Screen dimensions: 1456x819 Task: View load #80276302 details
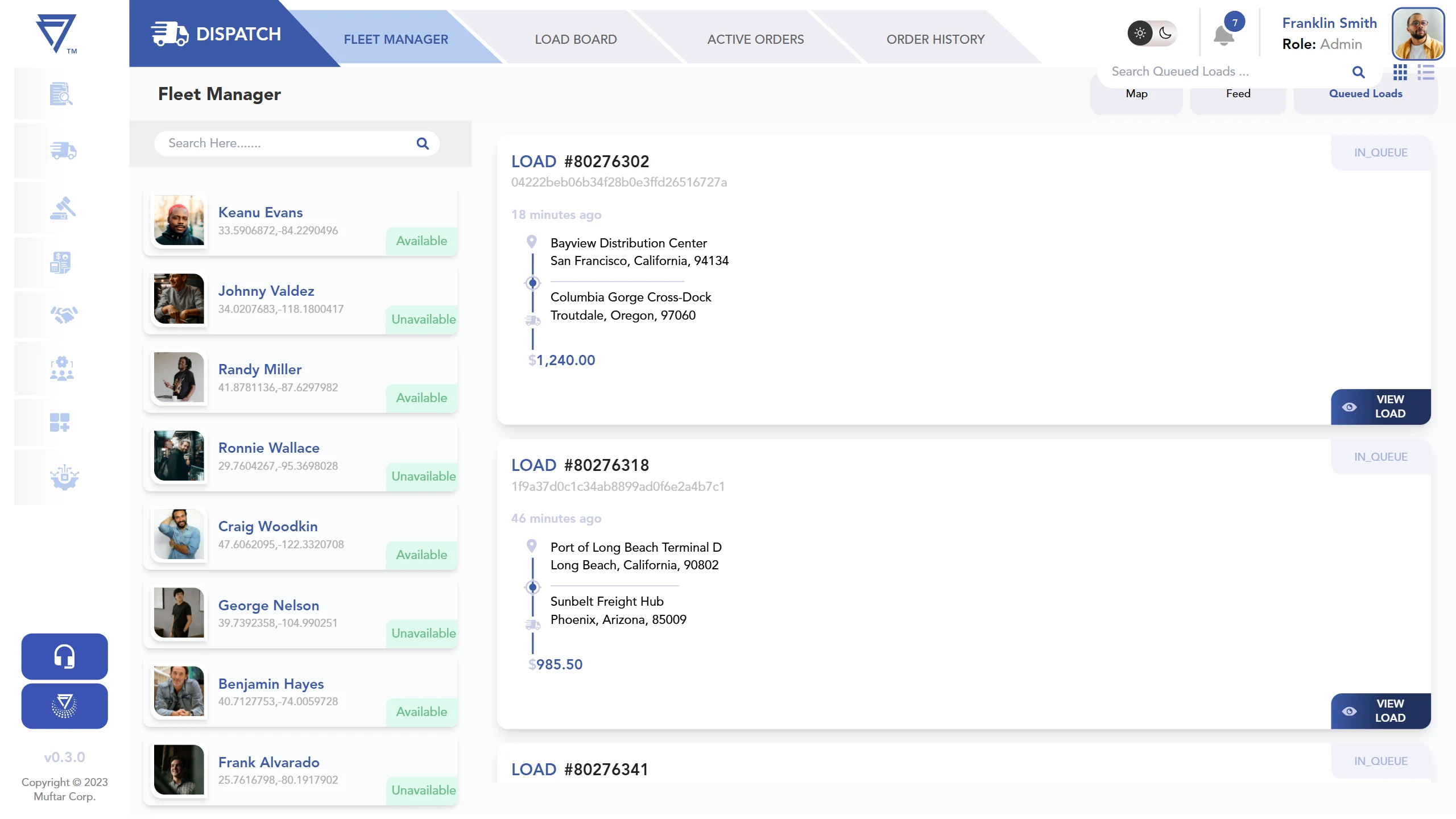coord(1380,407)
